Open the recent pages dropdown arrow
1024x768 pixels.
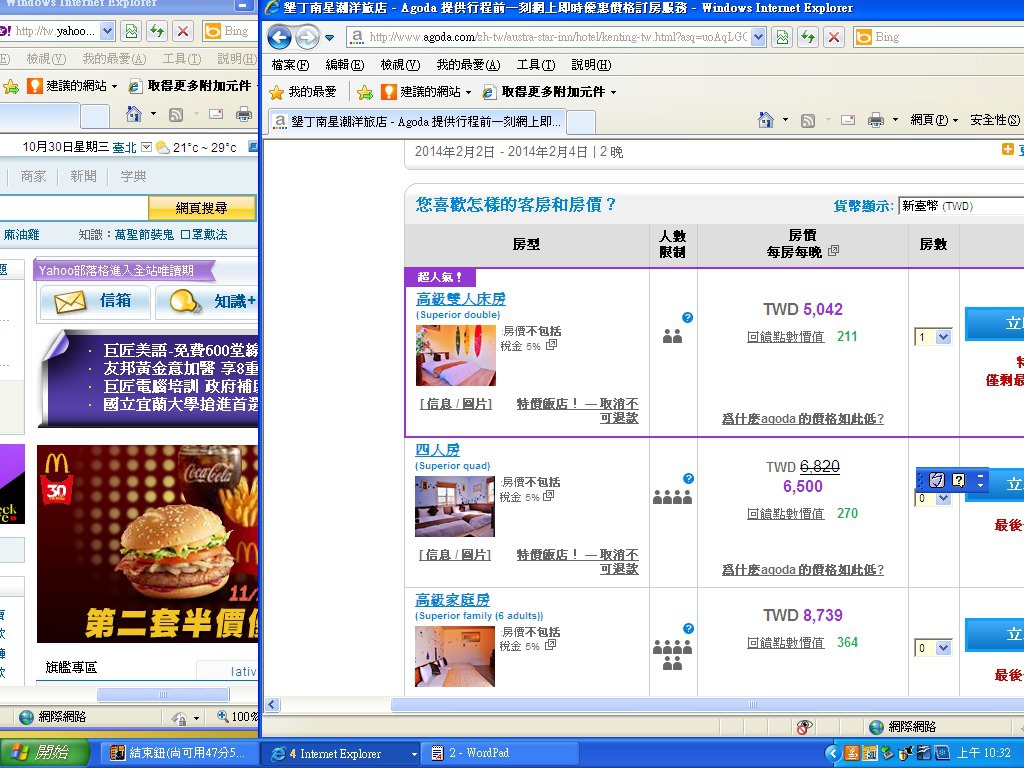tap(330, 38)
